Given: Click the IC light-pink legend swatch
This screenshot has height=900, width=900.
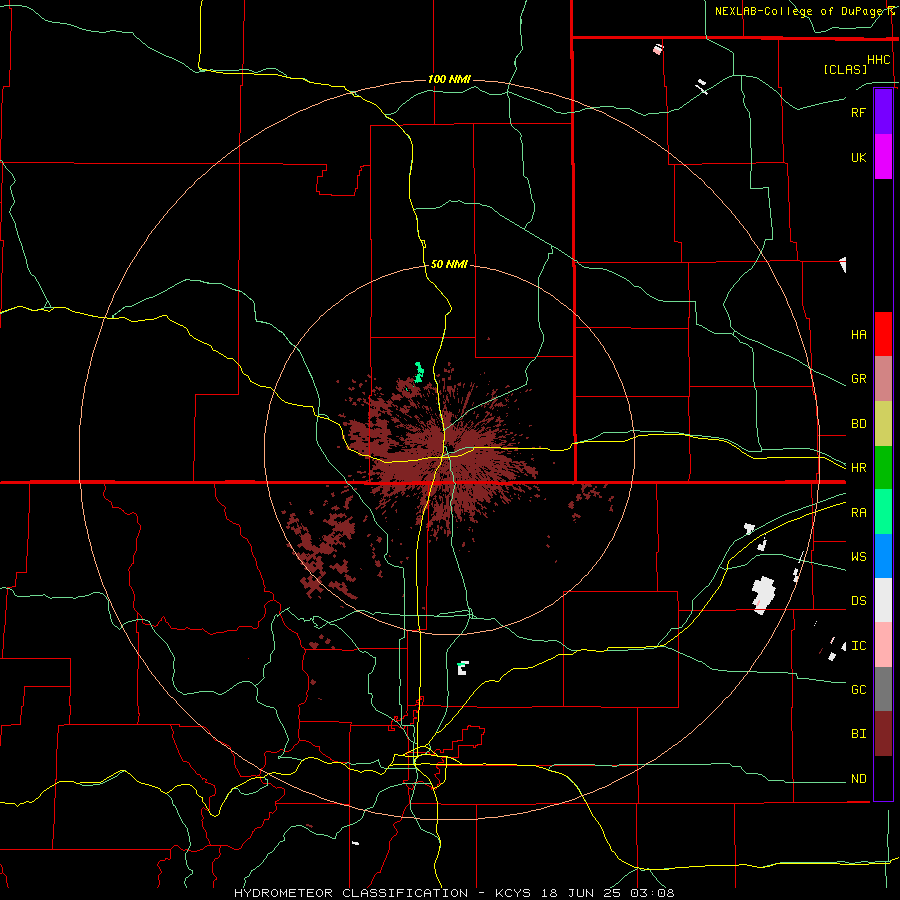Looking at the screenshot, I should (883, 645).
